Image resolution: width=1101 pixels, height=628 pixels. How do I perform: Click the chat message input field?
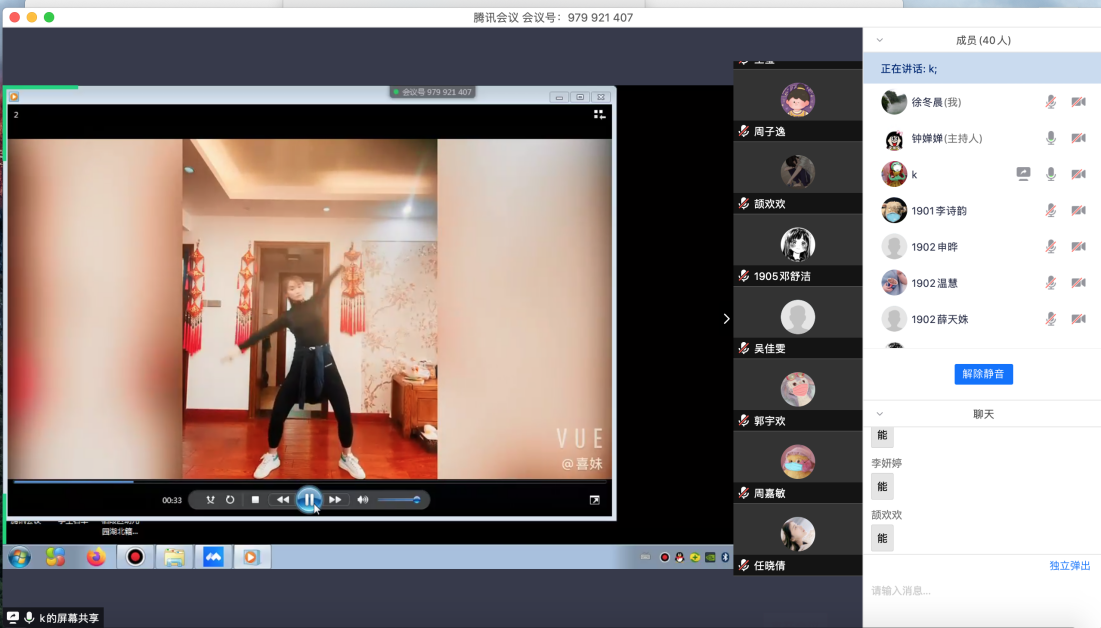click(x=980, y=591)
